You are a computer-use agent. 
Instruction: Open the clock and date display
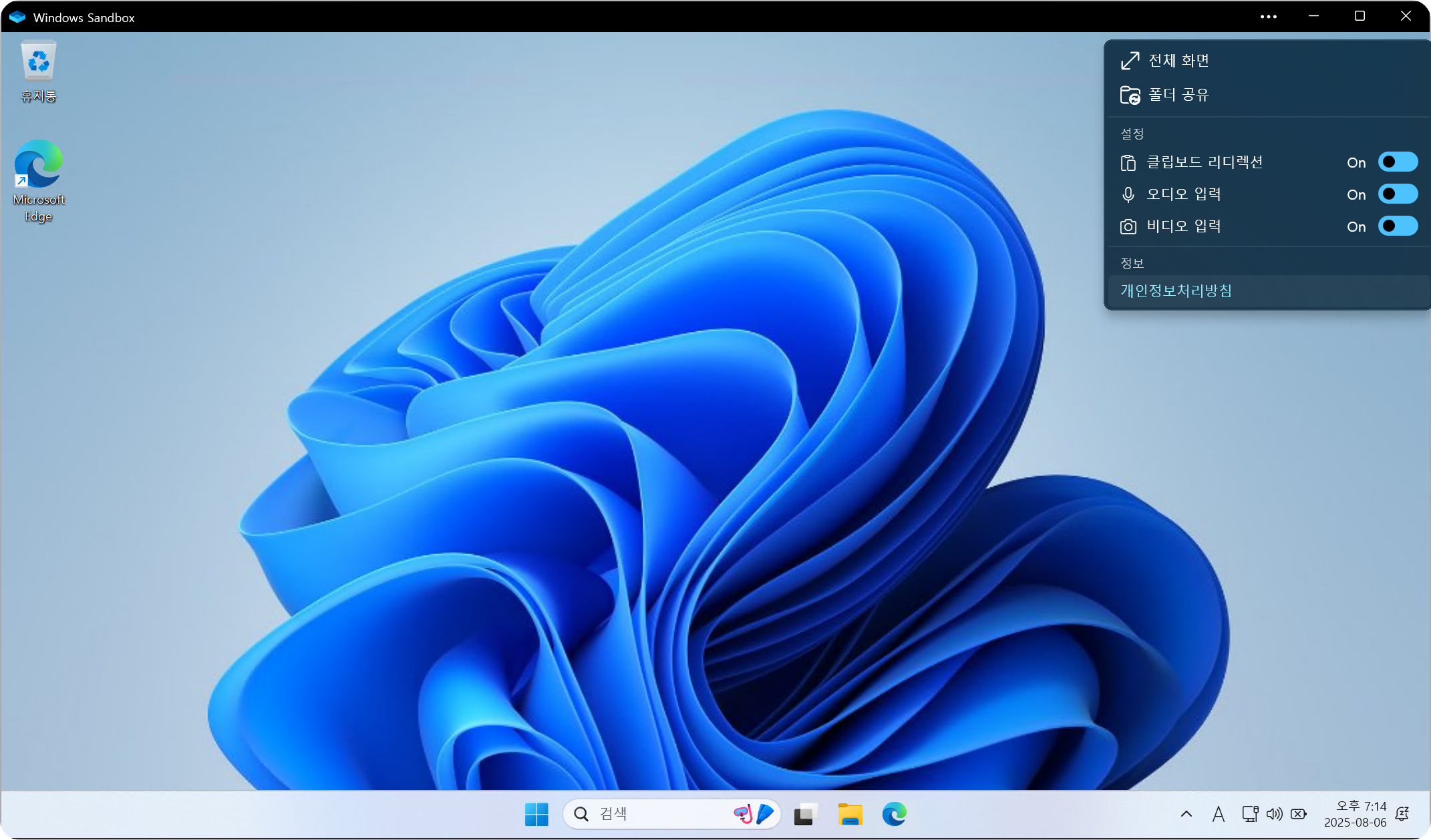point(1355,814)
